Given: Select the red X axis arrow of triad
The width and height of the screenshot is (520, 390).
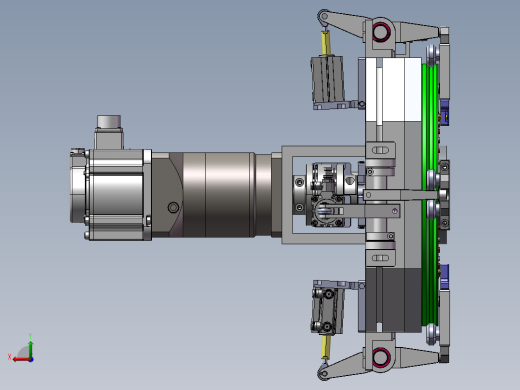Looking at the screenshot, I should pyautogui.click(x=21, y=359).
